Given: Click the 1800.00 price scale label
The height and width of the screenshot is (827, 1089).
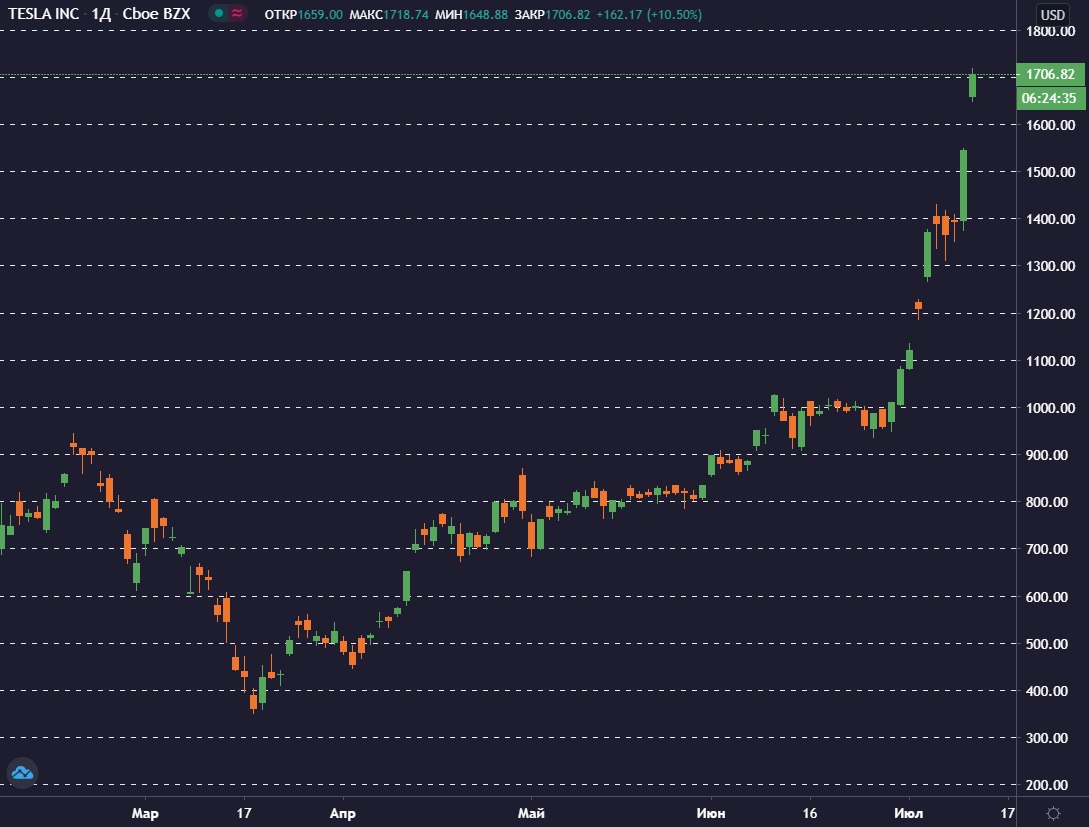Looking at the screenshot, I should (1050, 31).
